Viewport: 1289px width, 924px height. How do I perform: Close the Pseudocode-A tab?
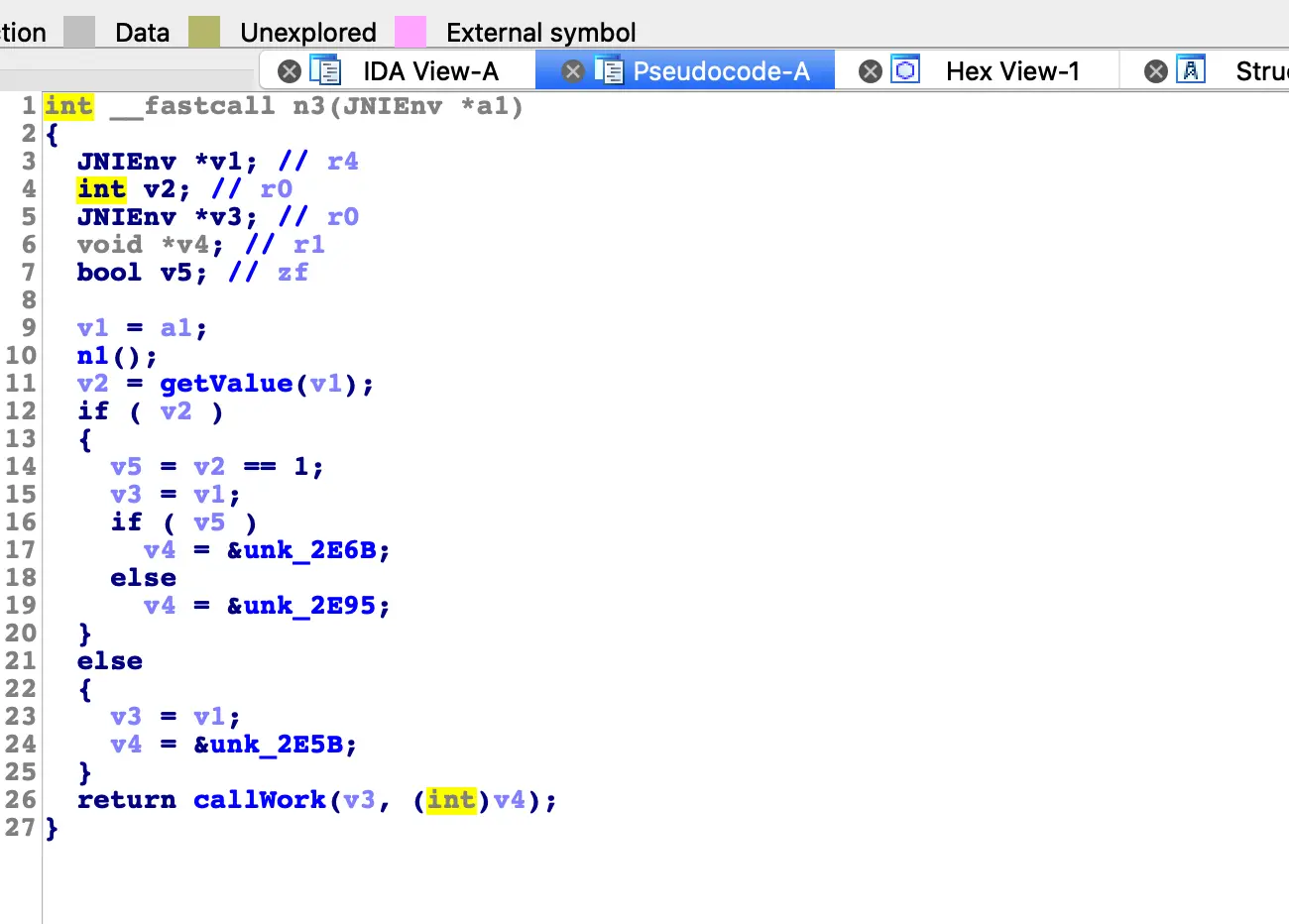coord(573,71)
